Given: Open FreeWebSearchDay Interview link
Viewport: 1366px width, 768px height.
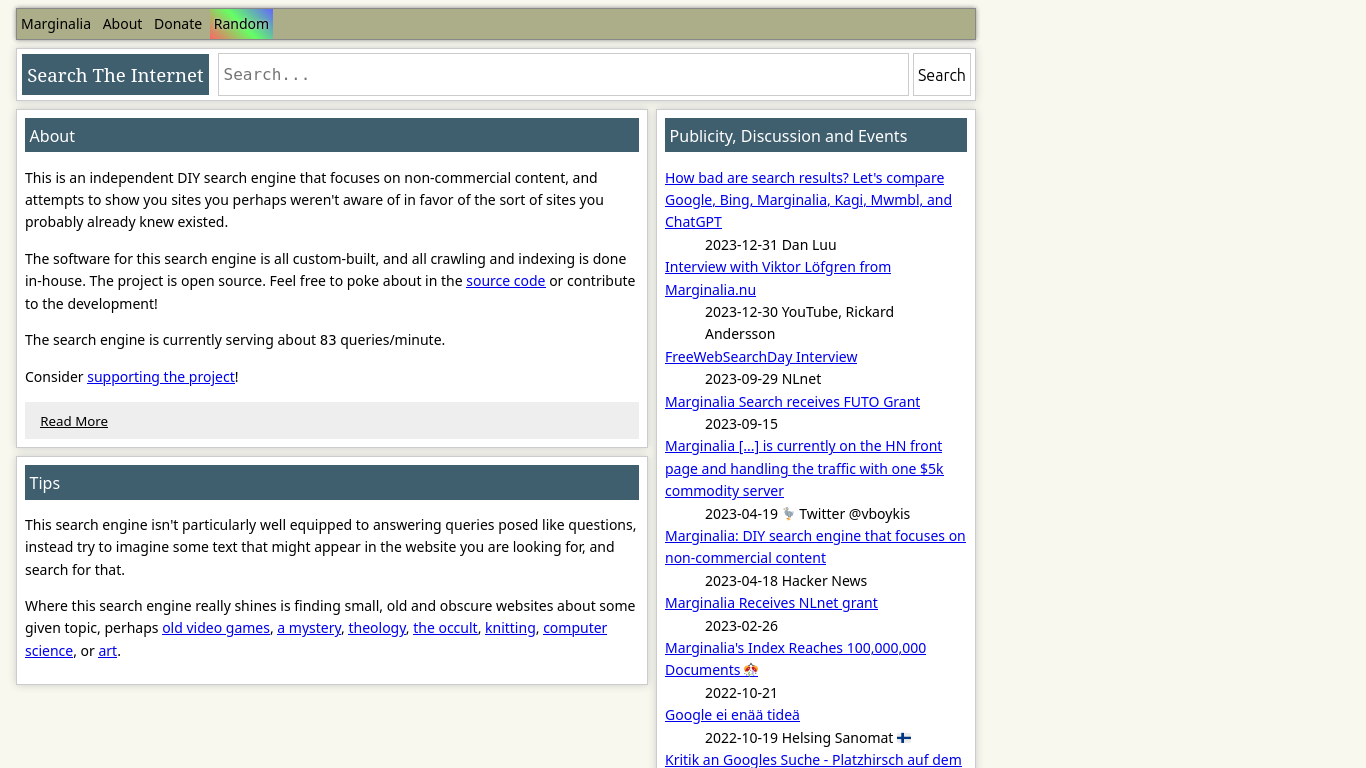Looking at the screenshot, I should tap(761, 357).
